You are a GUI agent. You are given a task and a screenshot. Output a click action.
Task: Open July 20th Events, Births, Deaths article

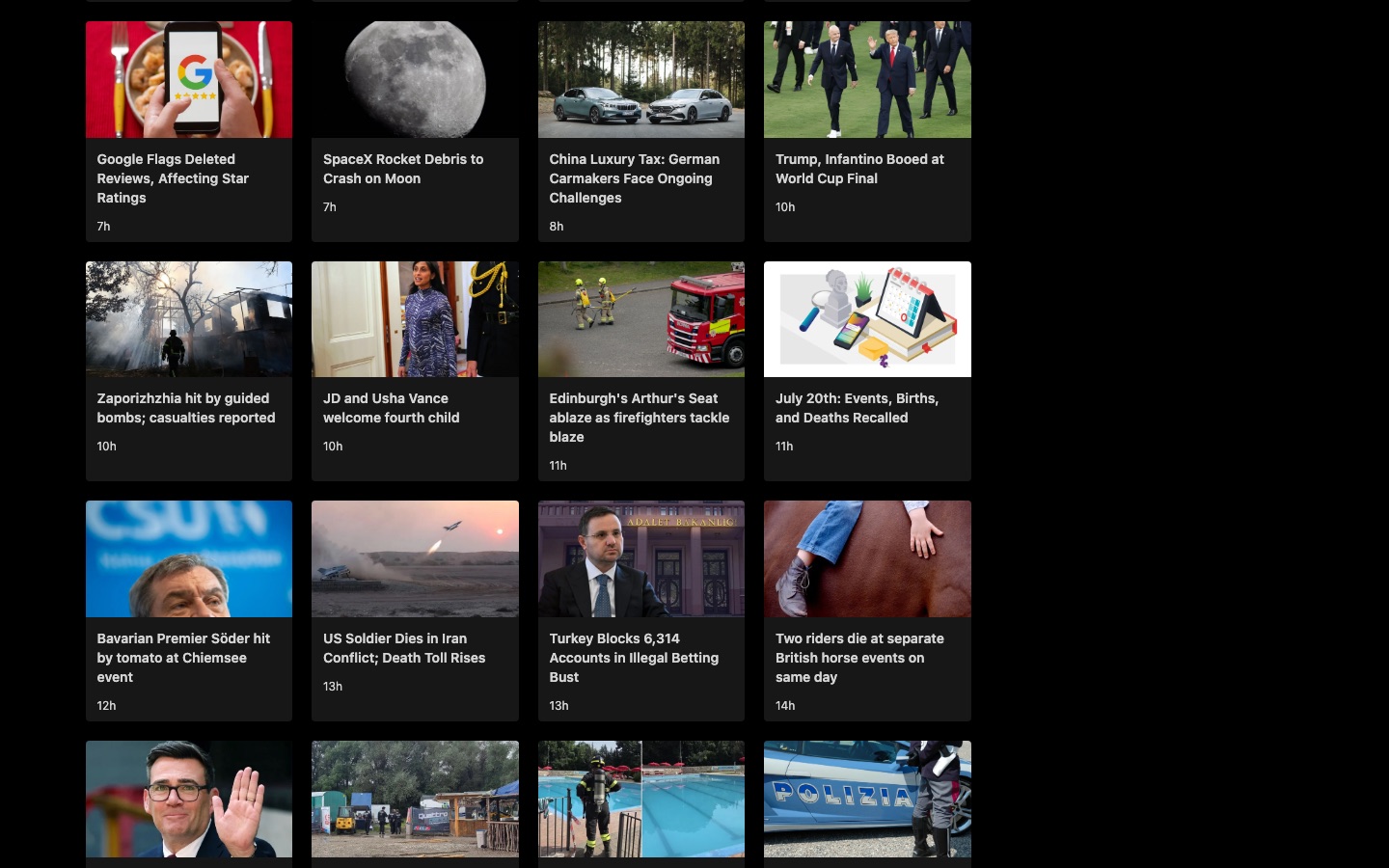tap(857, 408)
